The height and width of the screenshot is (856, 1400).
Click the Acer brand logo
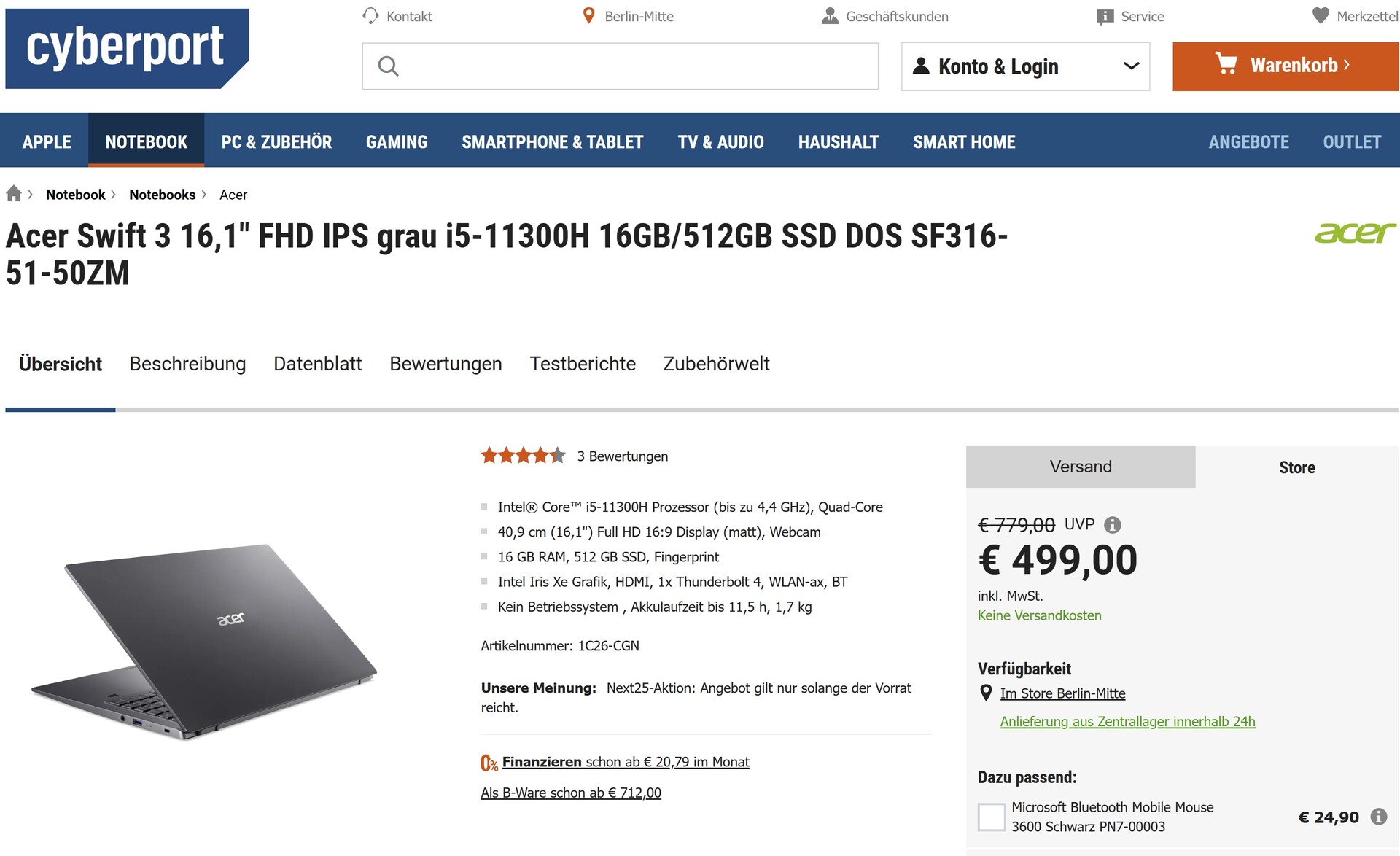tap(1355, 233)
